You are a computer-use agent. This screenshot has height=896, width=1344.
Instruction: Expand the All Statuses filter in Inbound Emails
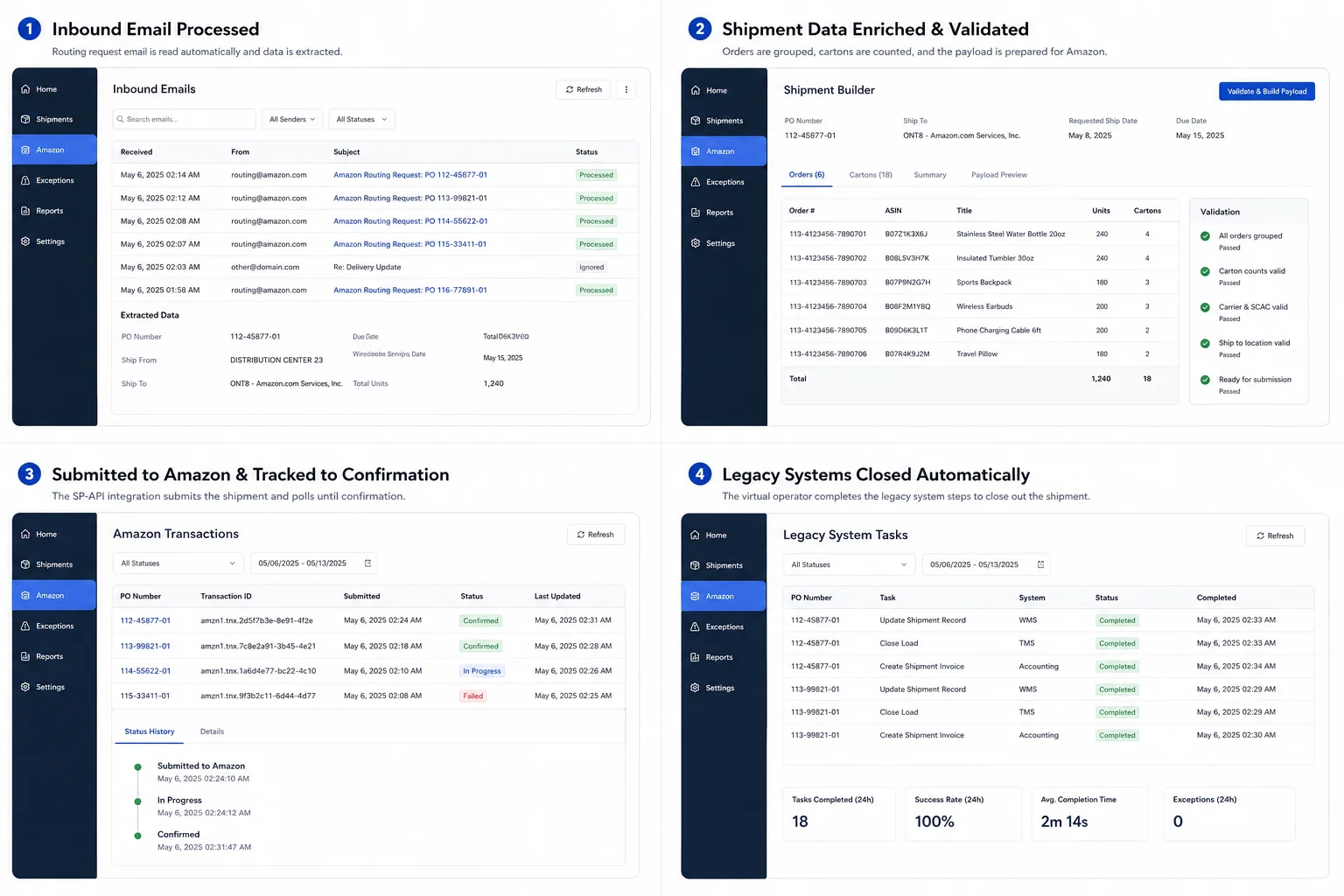(x=361, y=119)
